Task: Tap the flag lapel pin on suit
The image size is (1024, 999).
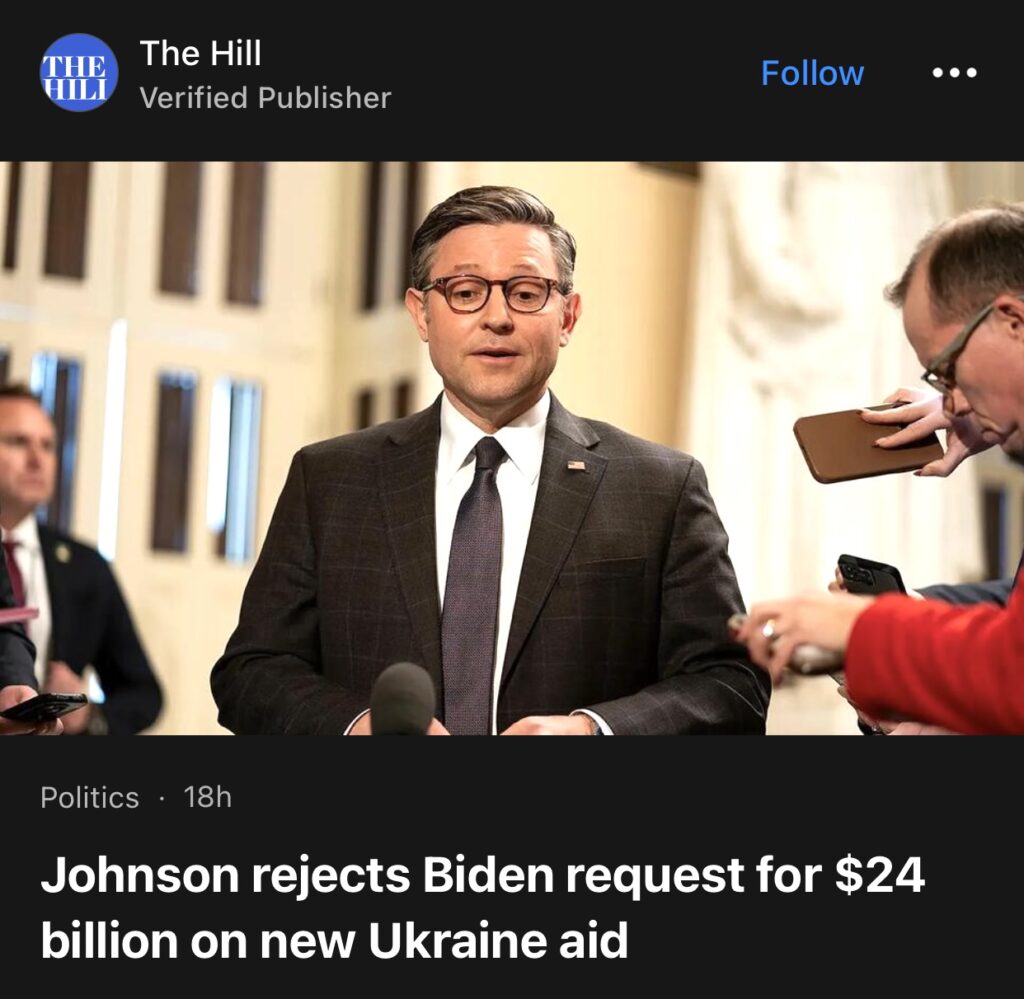Action: [576, 466]
